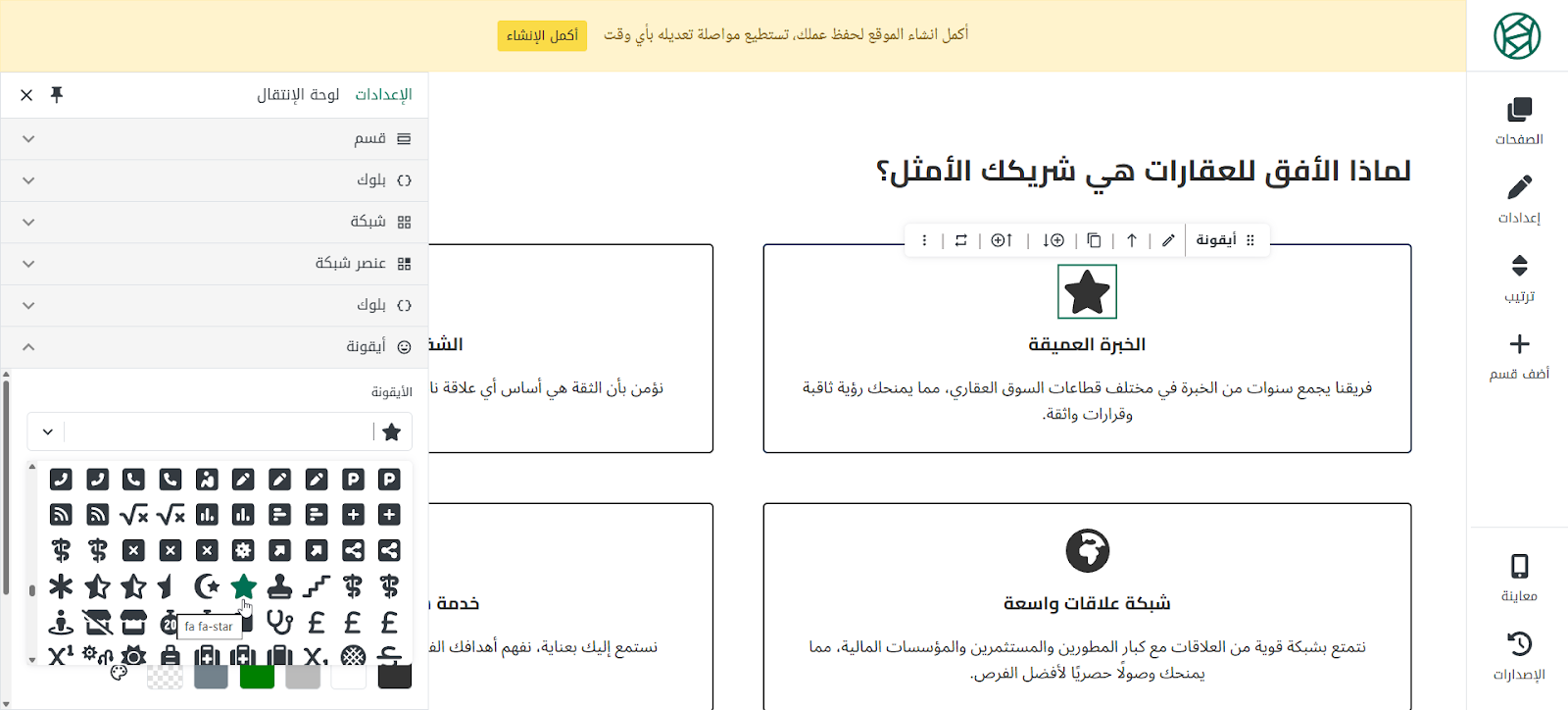Choose the stamp icon from the icon picker
Viewport: 1568px width, 710px height.
coord(279,586)
